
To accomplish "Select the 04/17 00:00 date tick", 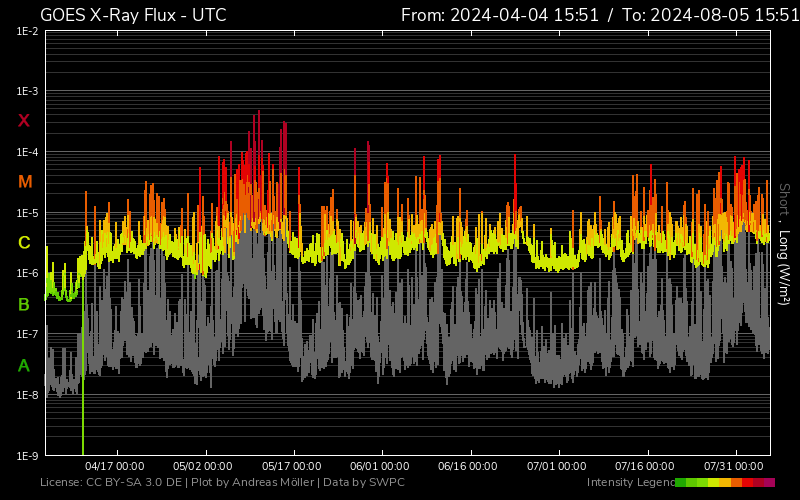I will (x=115, y=466).
